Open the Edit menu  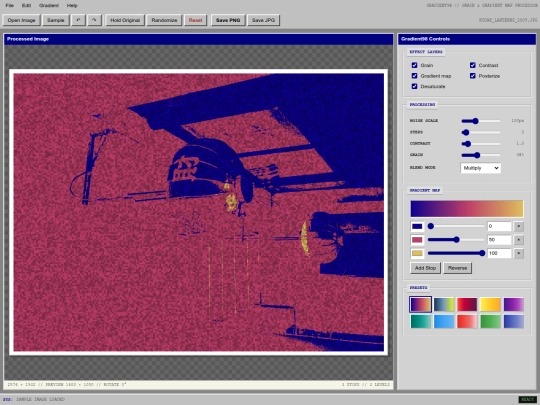[x=26, y=6]
